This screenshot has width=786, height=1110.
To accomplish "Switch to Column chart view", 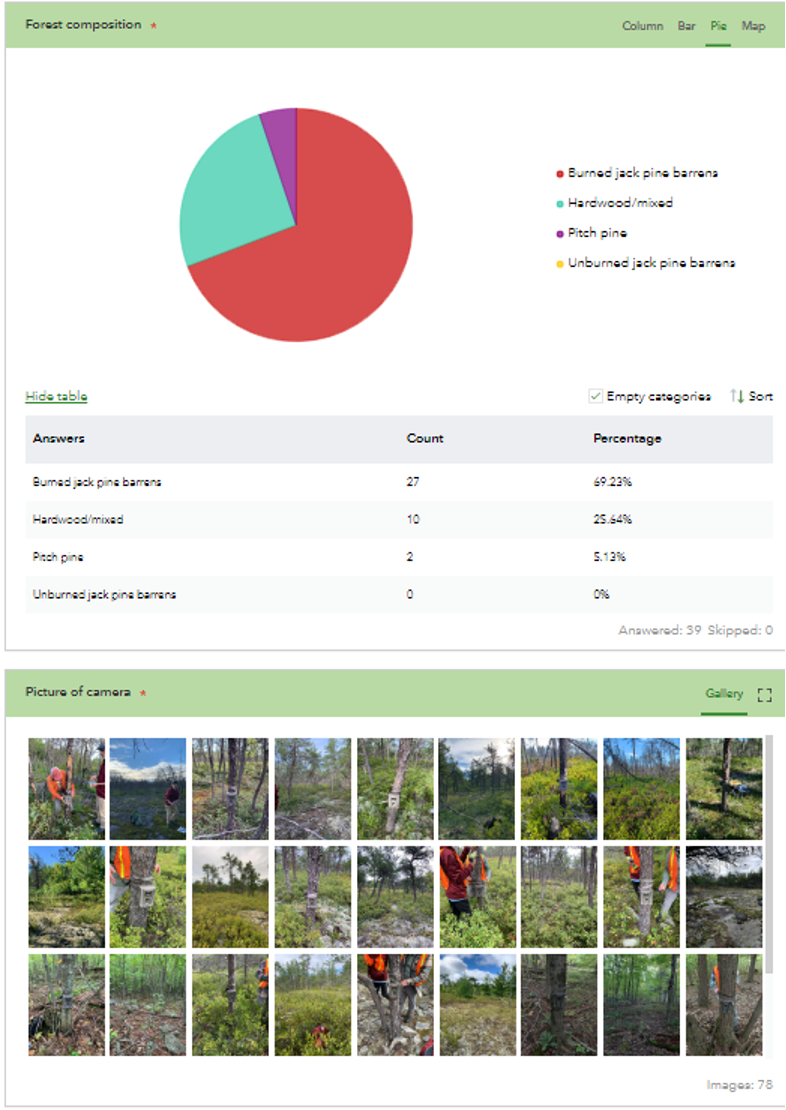I will tap(642, 26).
